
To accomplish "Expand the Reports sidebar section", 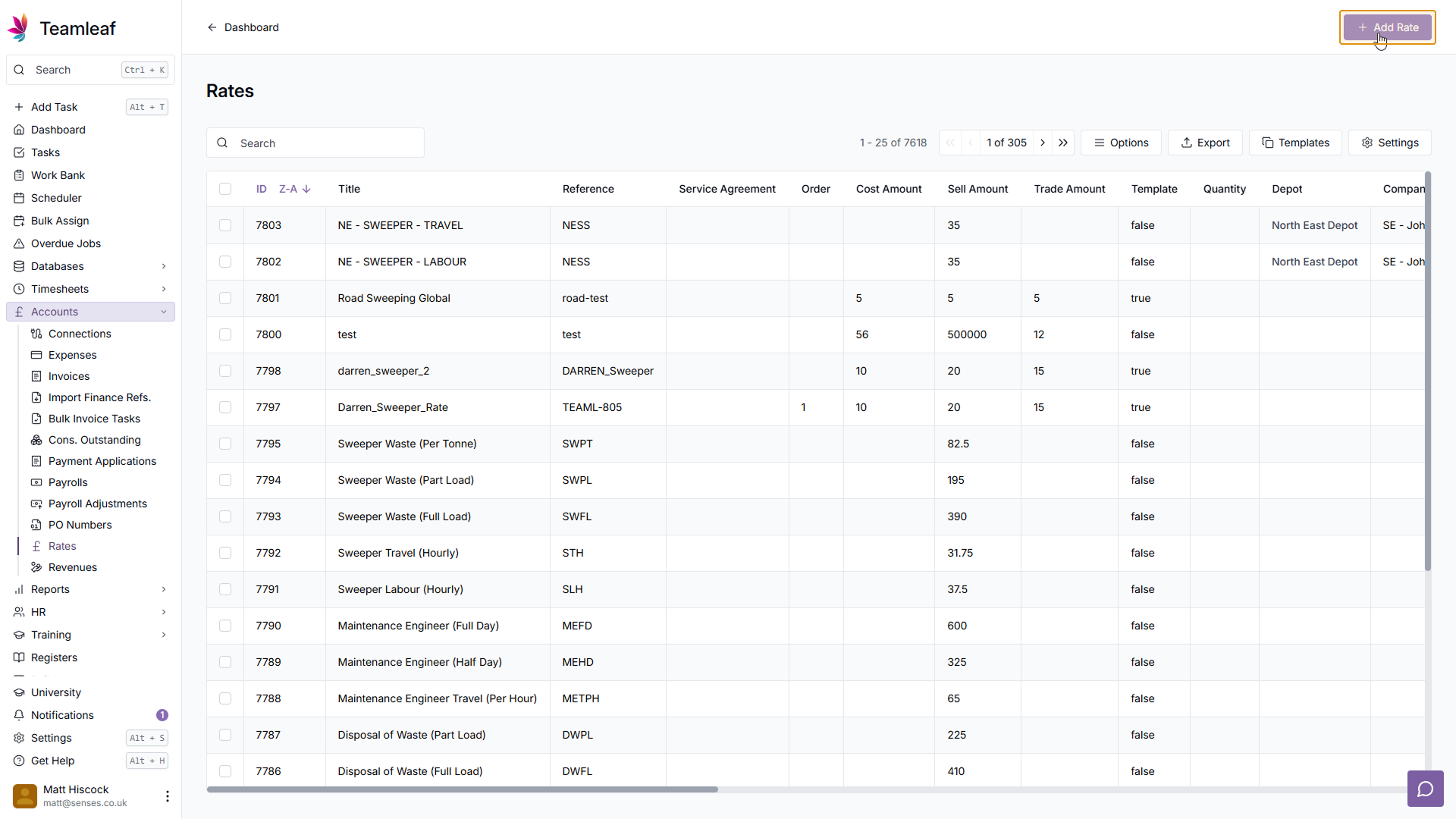I will 163,589.
